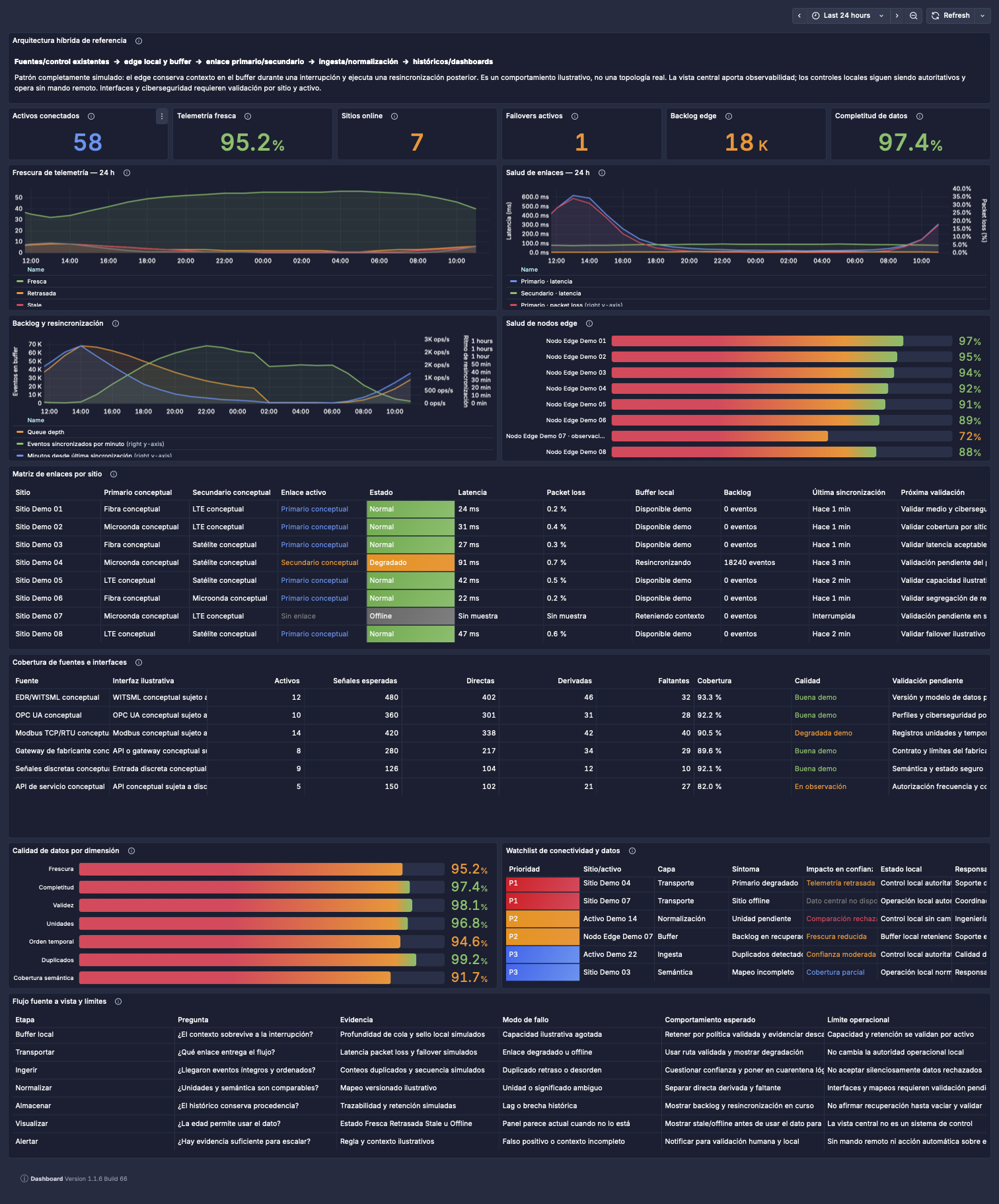The width and height of the screenshot is (999, 1204).
Task: Shift time range backward with left arrow
Action: (799, 16)
